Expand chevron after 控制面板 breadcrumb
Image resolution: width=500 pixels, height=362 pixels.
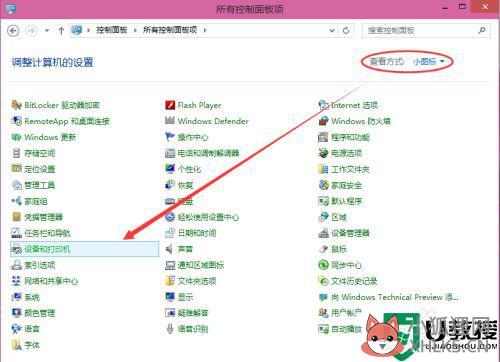click(x=135, y=30)
